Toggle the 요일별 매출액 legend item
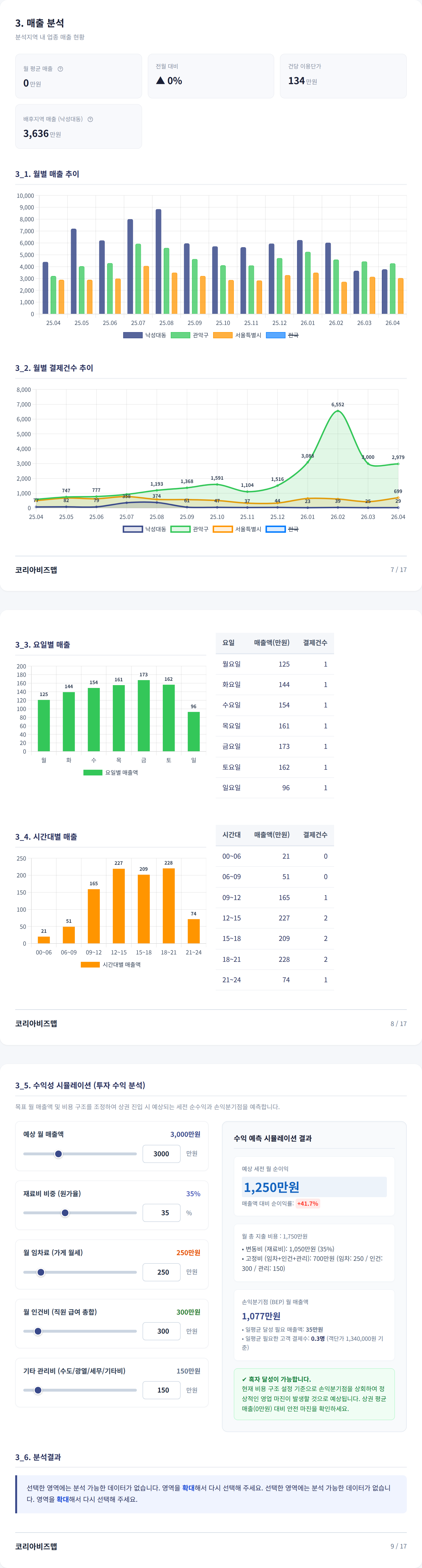 (x=111, y=772)
